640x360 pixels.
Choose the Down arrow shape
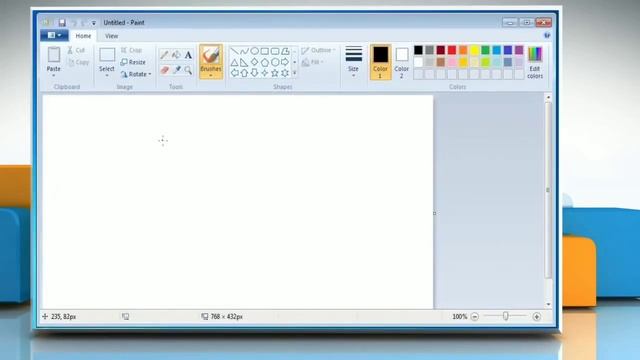[254, 73]
